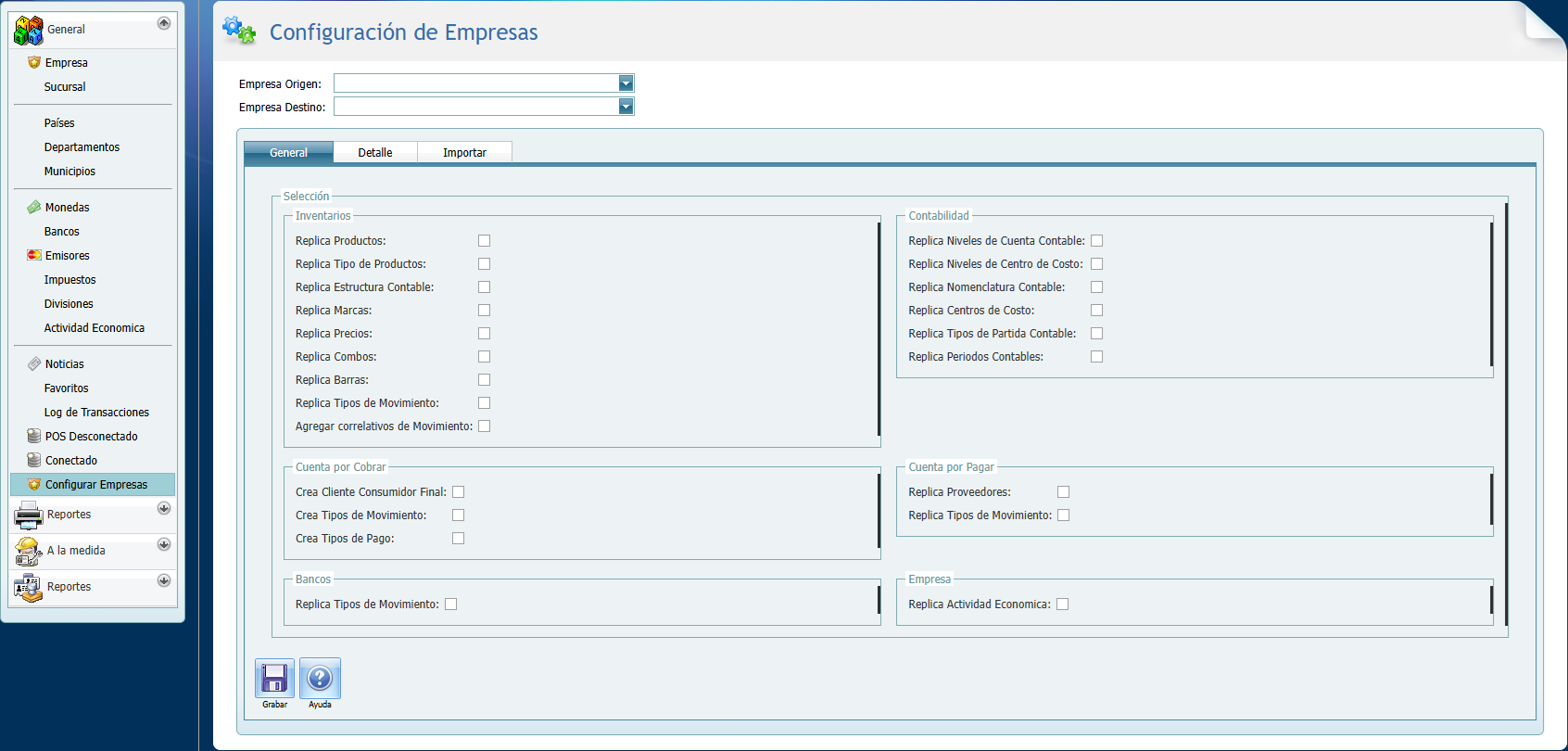Open Actividad Economica entry
The height and width of the screenshot is (751, 1568).
[x=95, y=327]
